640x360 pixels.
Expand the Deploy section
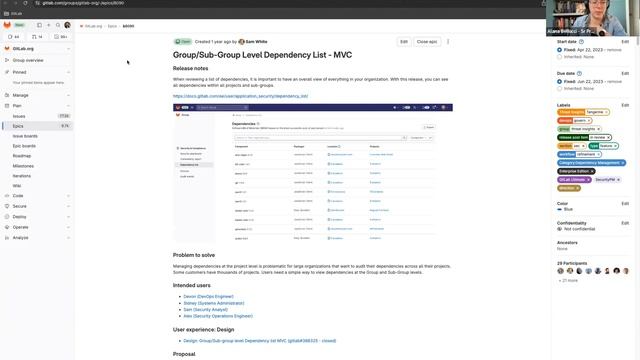pyautogui.click(x=37, y=217)
